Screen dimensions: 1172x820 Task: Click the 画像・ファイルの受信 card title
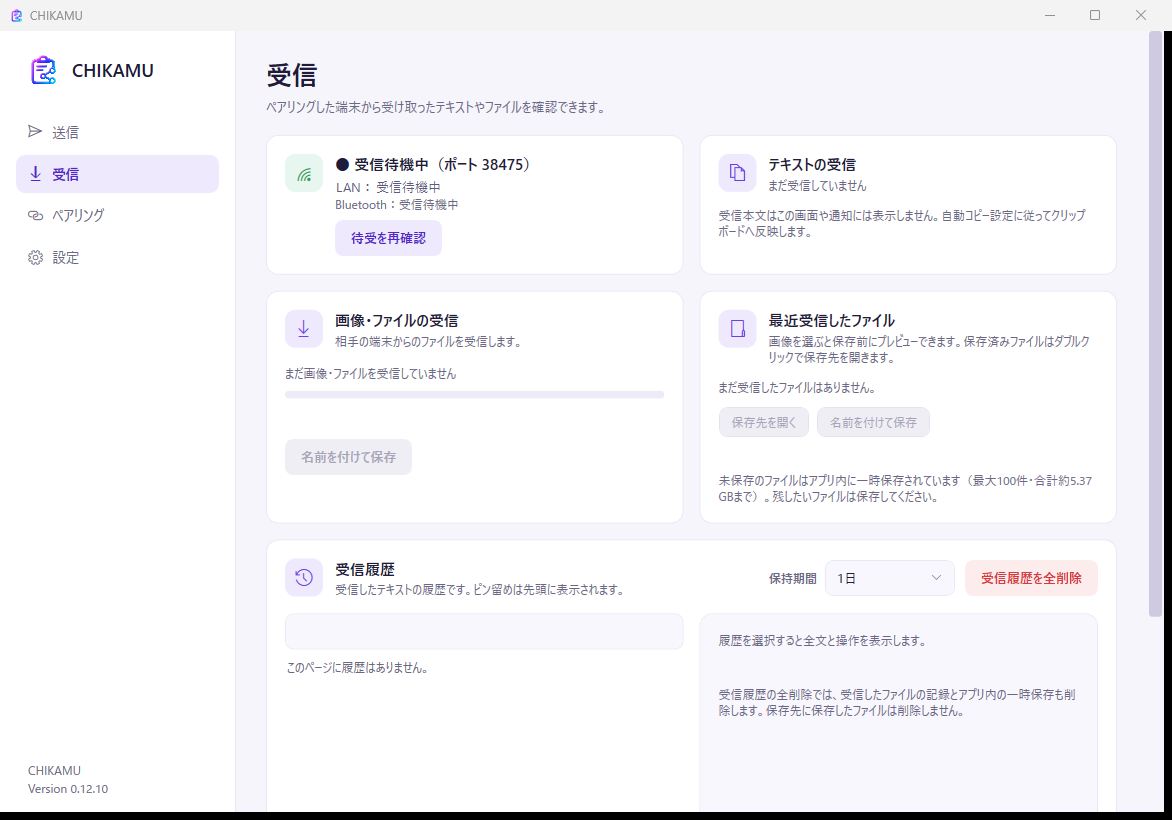[396, 321]
